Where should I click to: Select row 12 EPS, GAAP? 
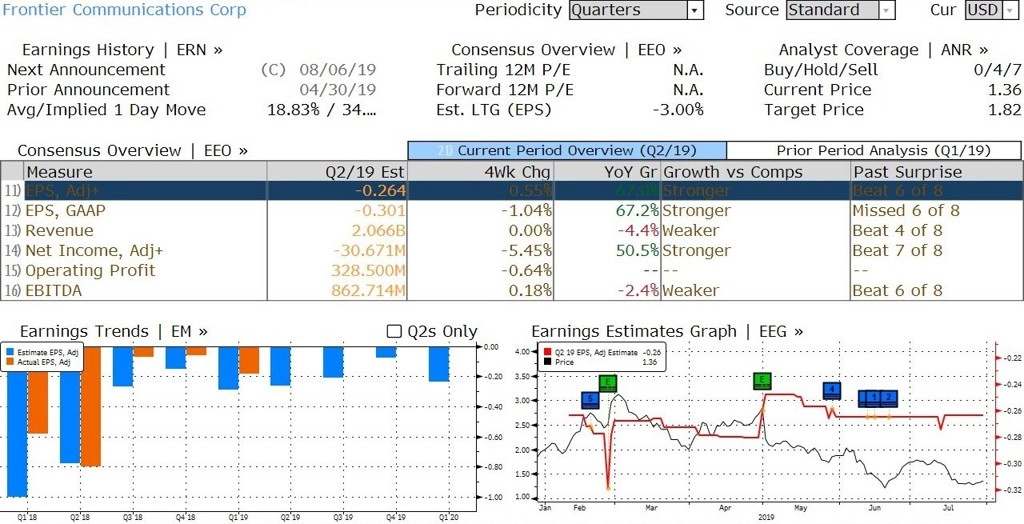tap(511, 210)
